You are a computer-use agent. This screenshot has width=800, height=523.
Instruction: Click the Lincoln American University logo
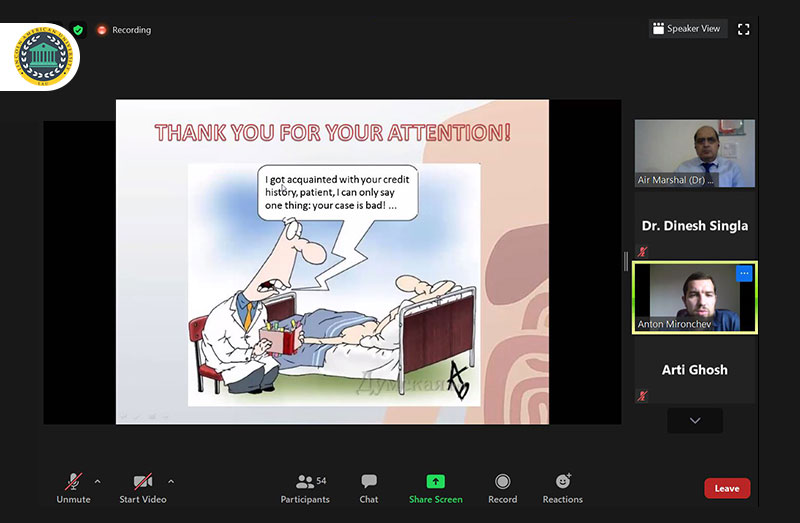pyautogui.click(x=41, y=57)
